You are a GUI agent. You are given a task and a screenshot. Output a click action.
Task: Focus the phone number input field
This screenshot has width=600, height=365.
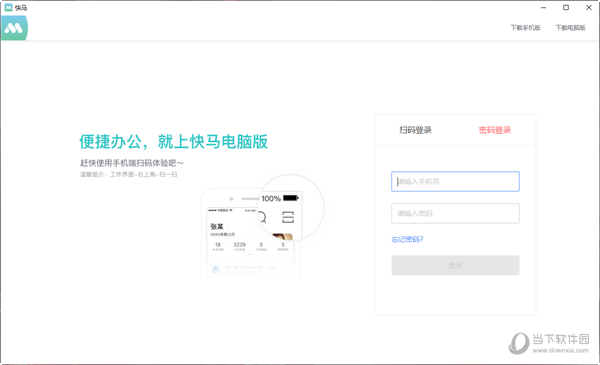tap(455, 181)
